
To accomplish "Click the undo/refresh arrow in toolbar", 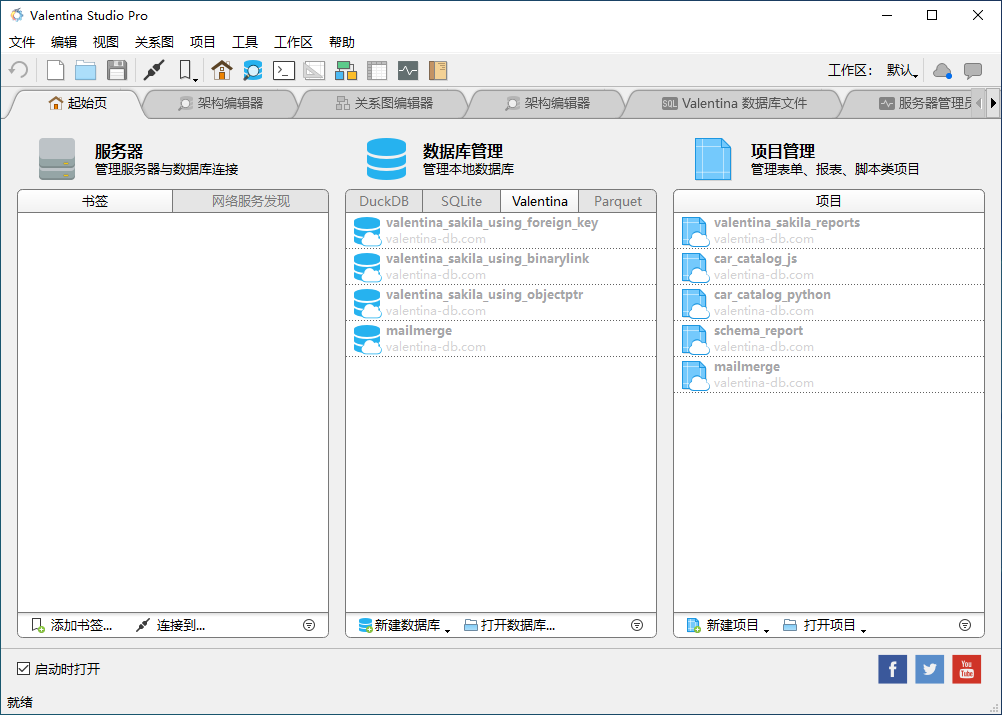I will point(19,70).
